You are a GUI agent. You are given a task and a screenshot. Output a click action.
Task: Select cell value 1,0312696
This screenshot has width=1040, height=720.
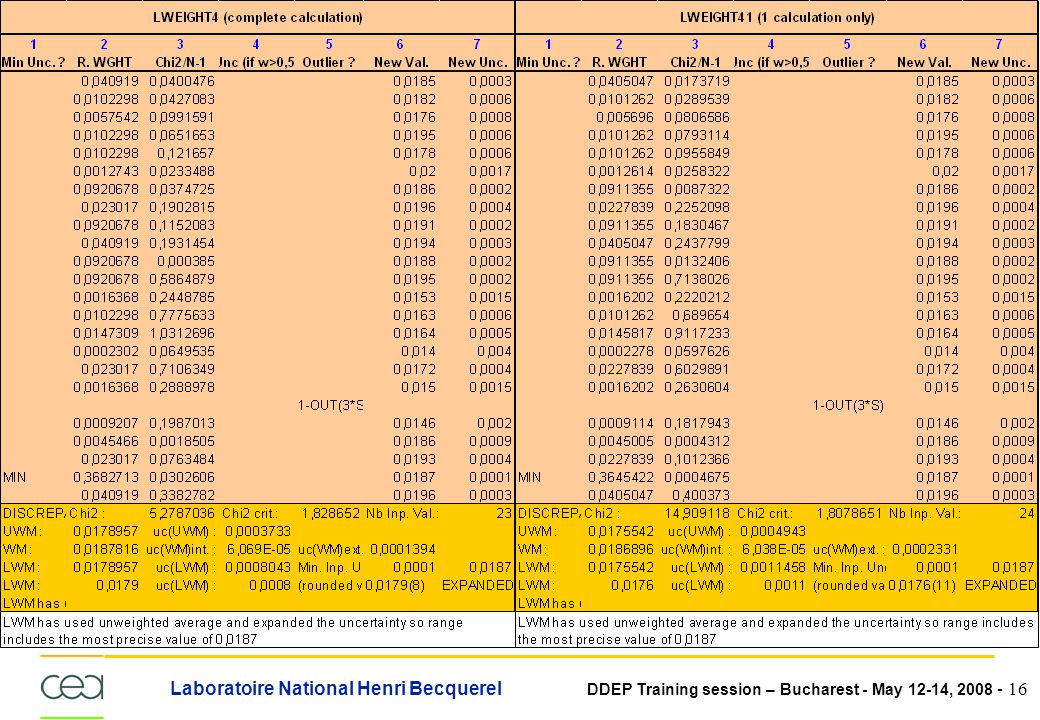tap(182, 333)
